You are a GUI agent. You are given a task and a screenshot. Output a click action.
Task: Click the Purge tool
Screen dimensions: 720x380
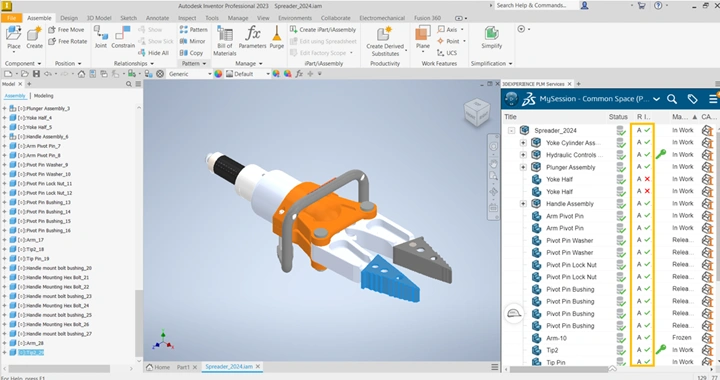click(276, 37)
